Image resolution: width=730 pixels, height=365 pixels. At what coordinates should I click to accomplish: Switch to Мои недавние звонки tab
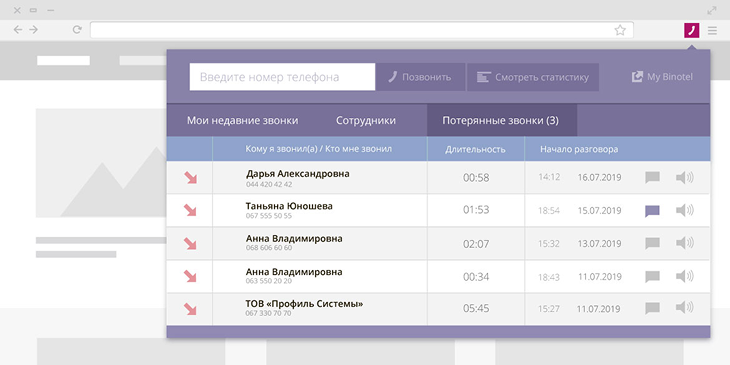pos(243,120)
